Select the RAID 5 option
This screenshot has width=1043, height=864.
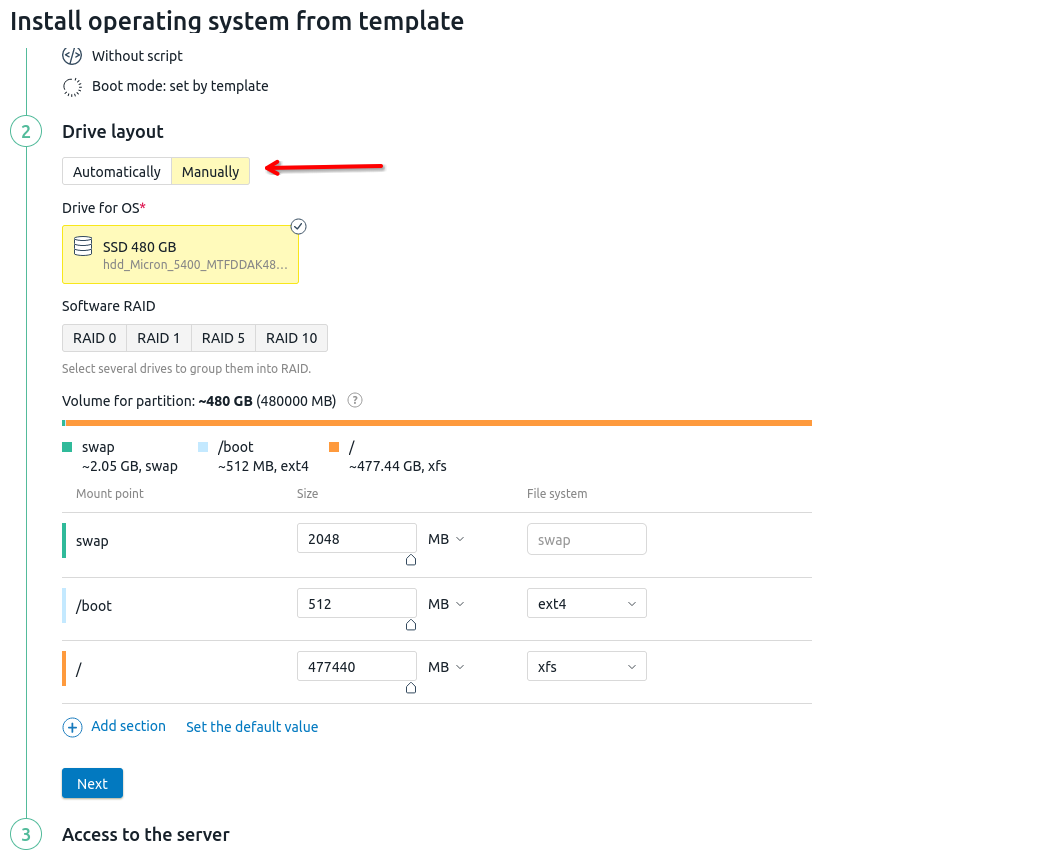point(222,337)
